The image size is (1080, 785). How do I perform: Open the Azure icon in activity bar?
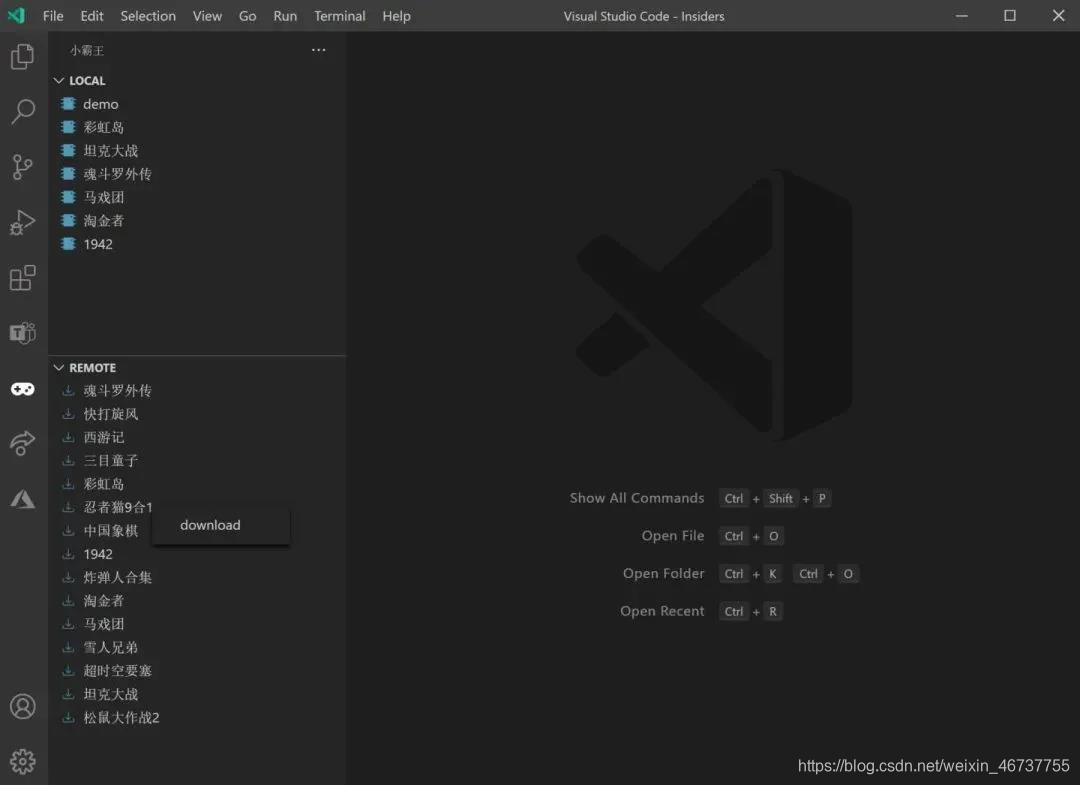[x=23, y=499]
